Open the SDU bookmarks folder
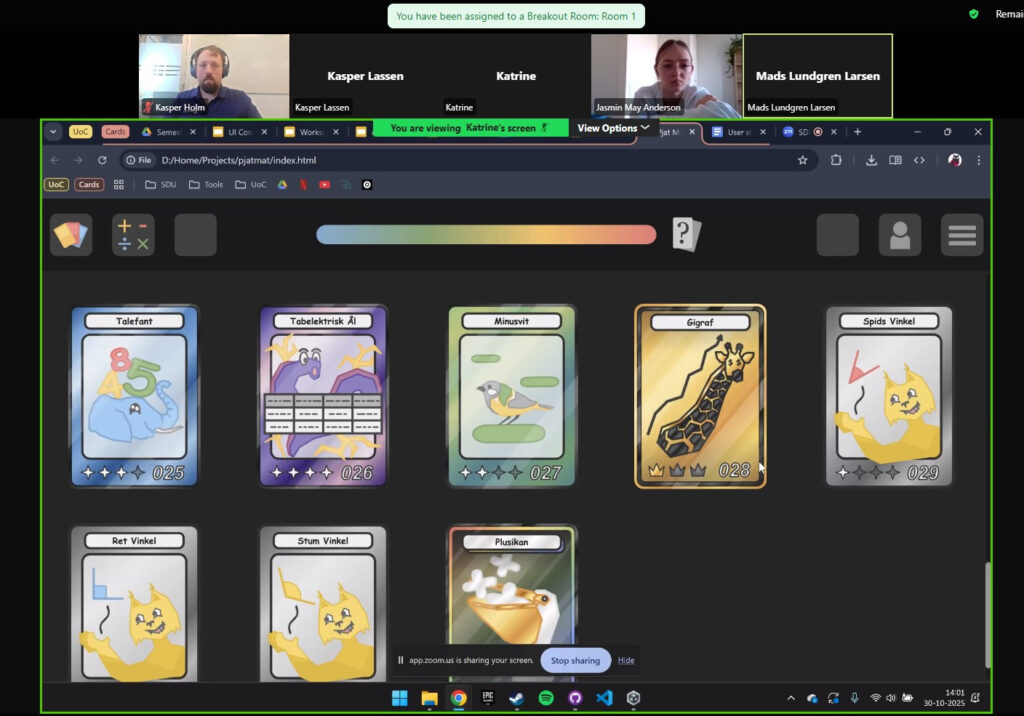The image size is (1024, 716). pos(160,184)
